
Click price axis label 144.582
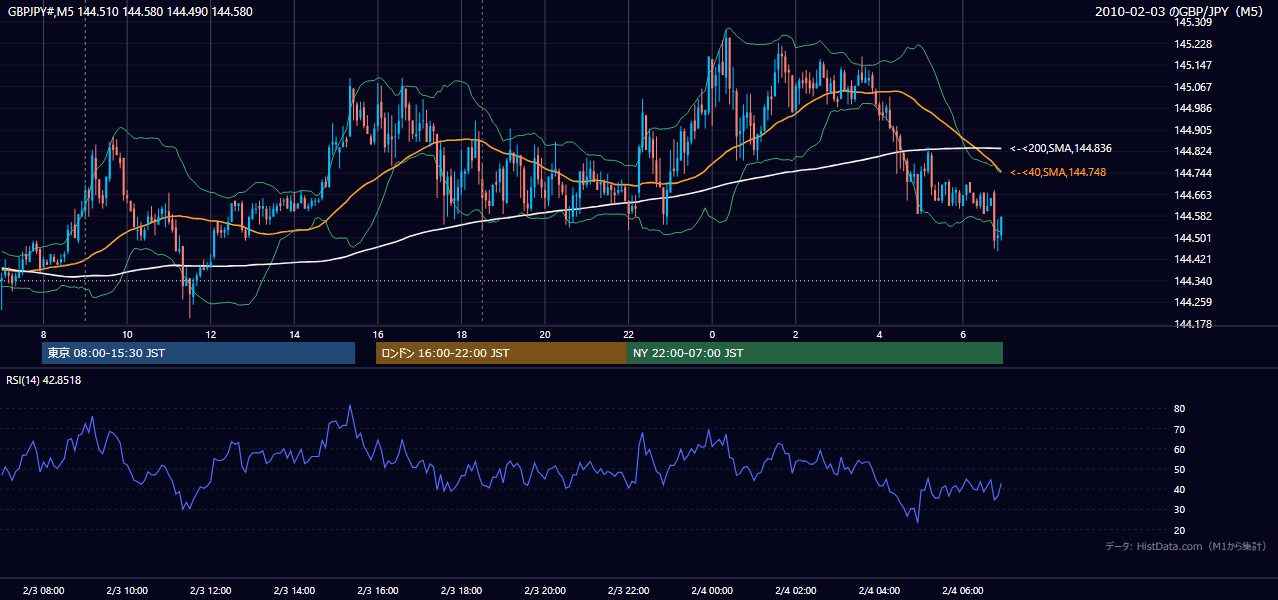click(x=1194, y=216)
